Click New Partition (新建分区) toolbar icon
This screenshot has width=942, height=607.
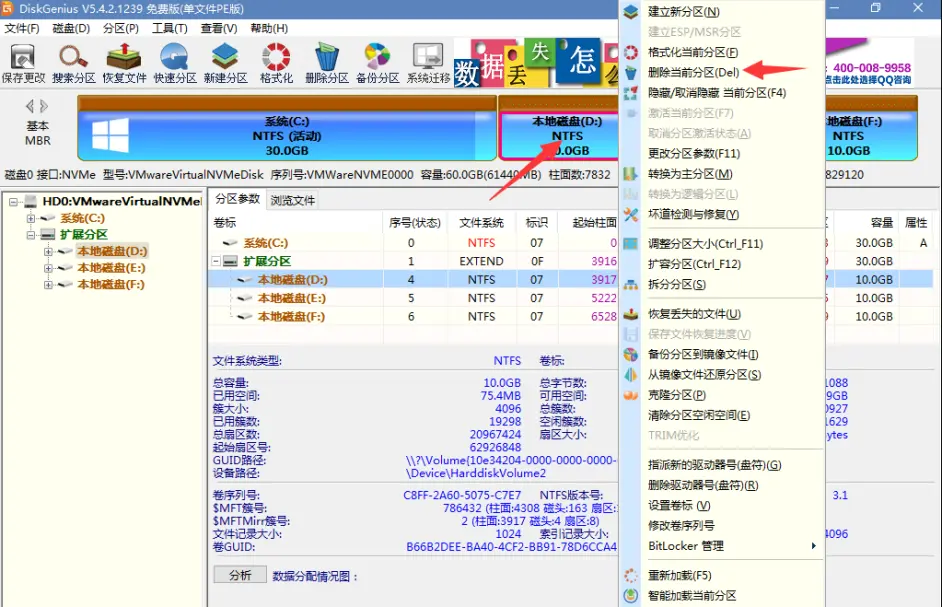225,63
